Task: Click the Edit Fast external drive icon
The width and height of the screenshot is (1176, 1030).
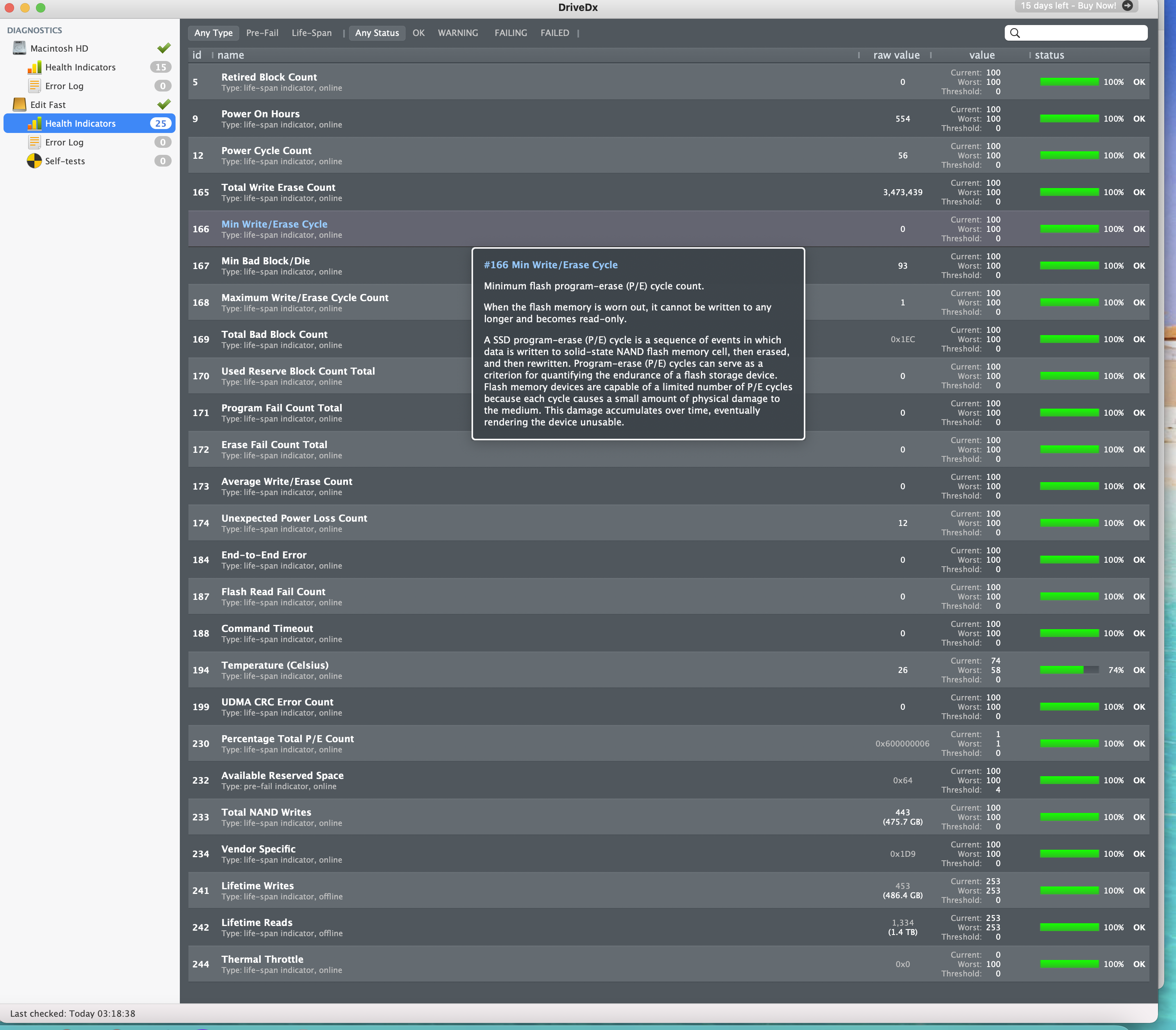Action: [20, 105]
